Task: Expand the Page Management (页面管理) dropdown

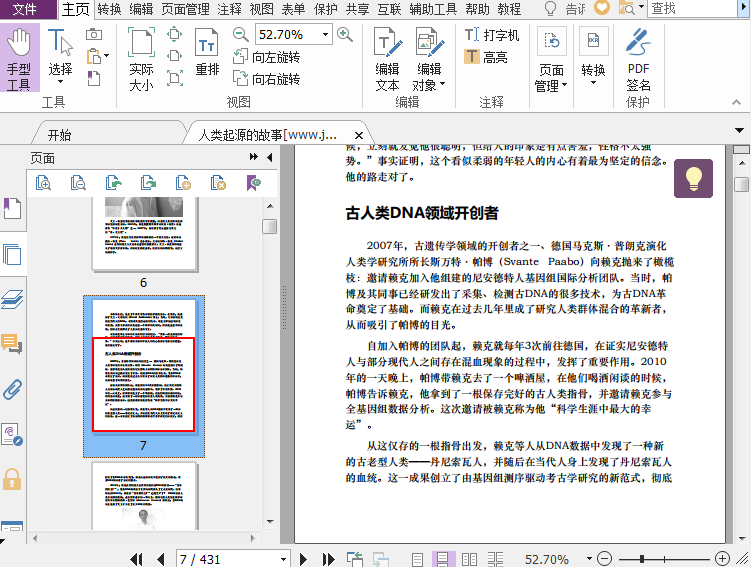Action: pyautogui.click(x=551, y=78)
